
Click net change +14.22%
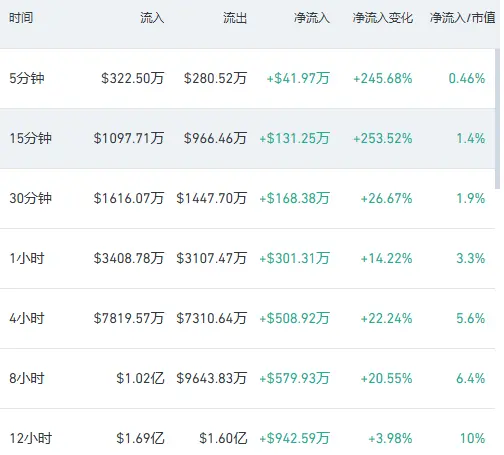pyautogui.click(x=386, y=258)
